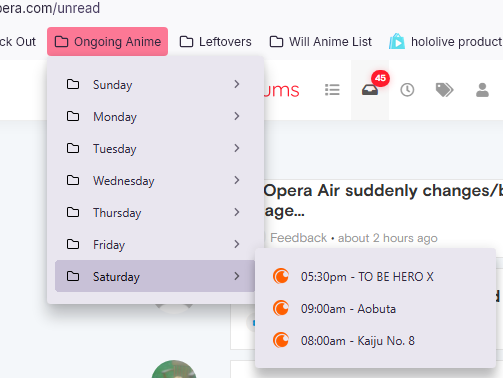503x378 pixels.
Task: Open the green user avatar thumbnail
Action: coord(174,369)
